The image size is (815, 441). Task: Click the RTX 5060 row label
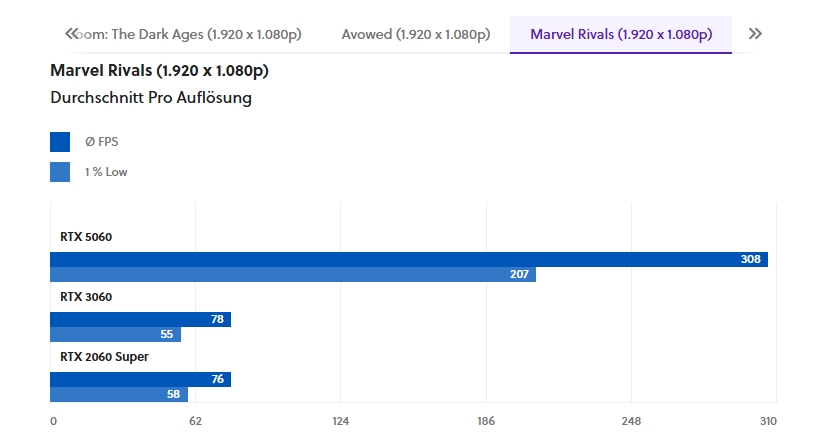(86, 237)
